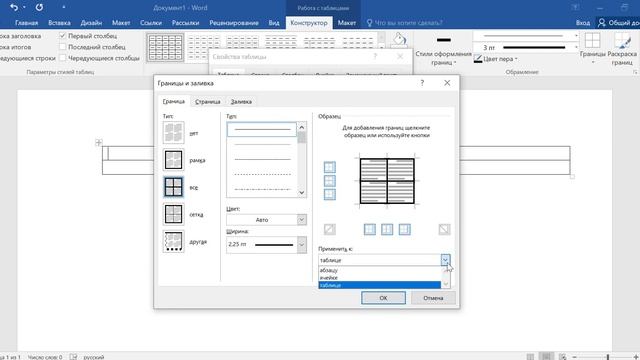Toggle the inside vertical border button
This screenshot has height=360, width=640.
tap(387, 229)
